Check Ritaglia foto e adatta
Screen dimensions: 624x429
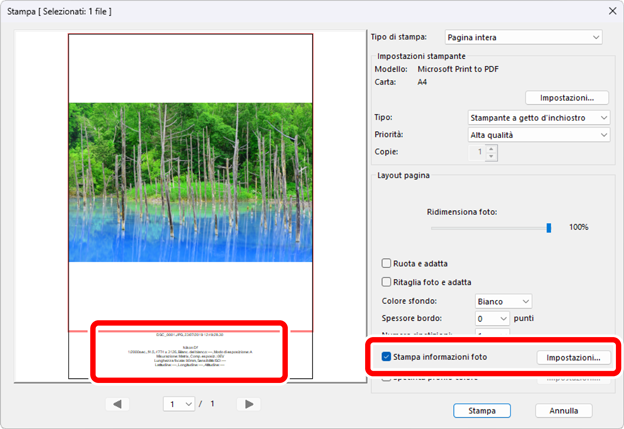(387, 282)
